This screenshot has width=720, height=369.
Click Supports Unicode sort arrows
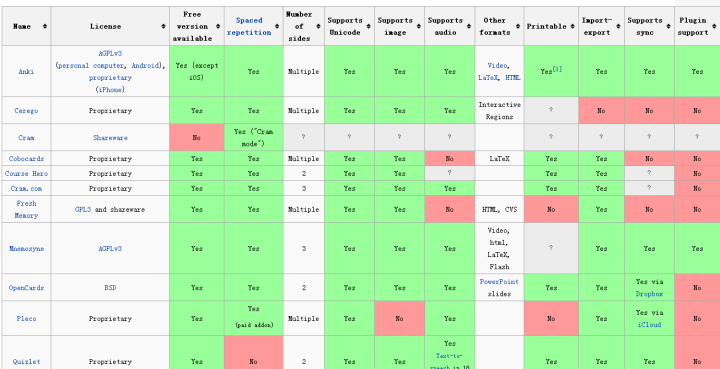pyautogui.click(x=368, y=27)
